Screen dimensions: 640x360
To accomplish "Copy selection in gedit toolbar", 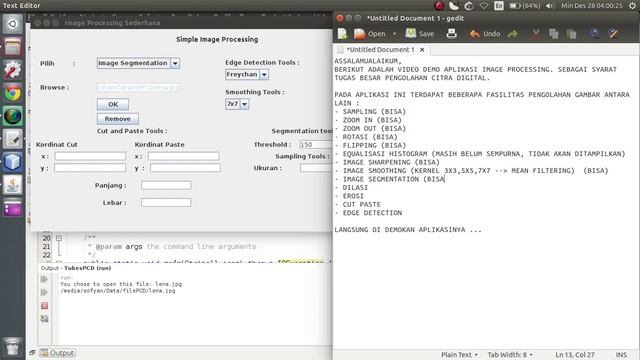I will point(553,34).
